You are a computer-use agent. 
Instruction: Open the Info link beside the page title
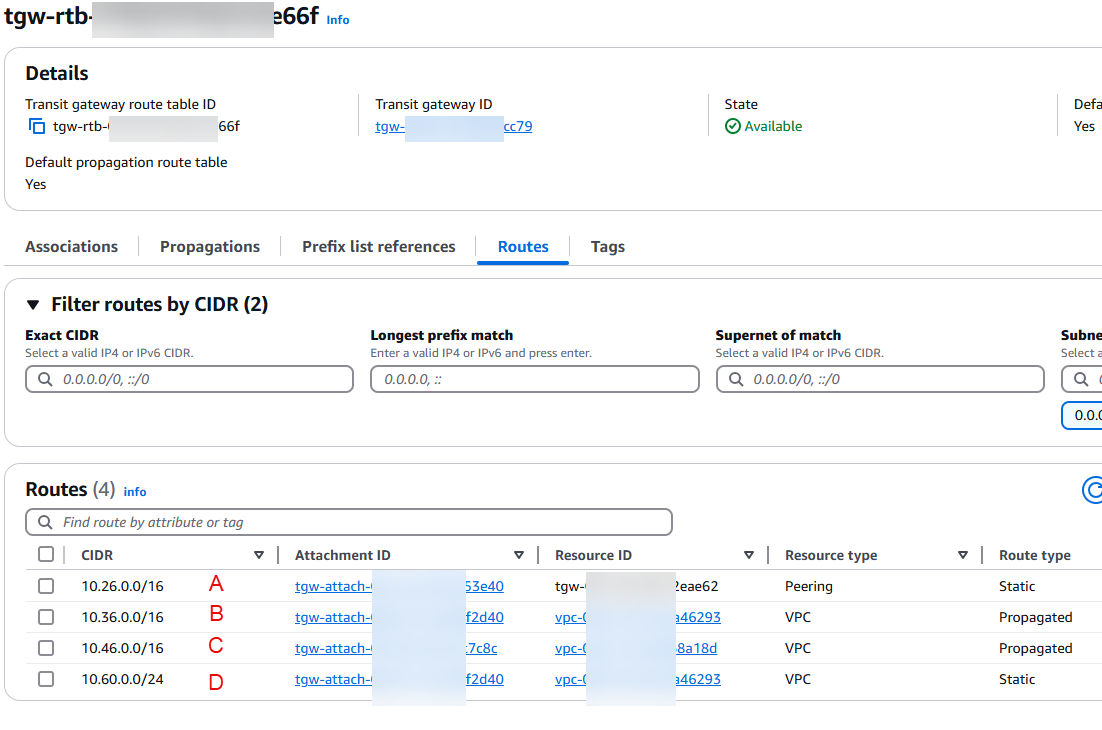coord(337,20)
